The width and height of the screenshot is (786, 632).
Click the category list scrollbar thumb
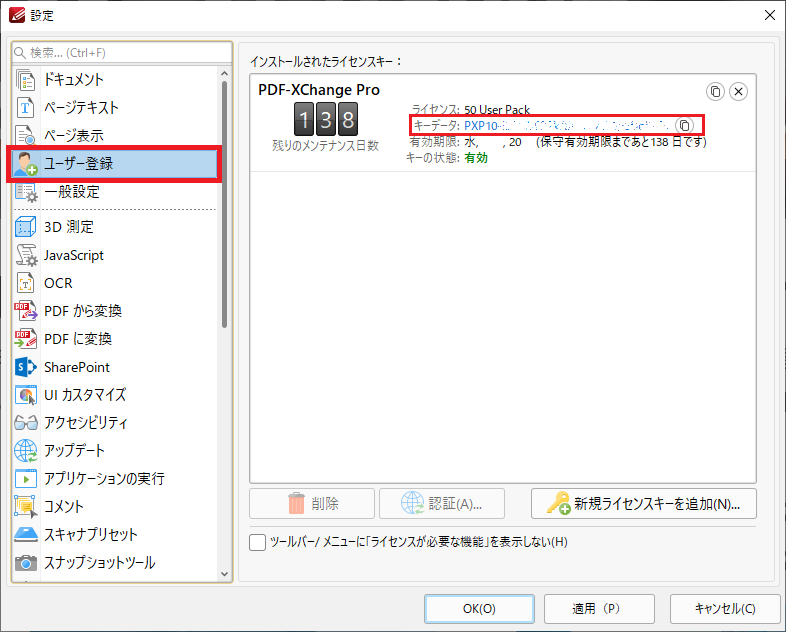[224, 204]
